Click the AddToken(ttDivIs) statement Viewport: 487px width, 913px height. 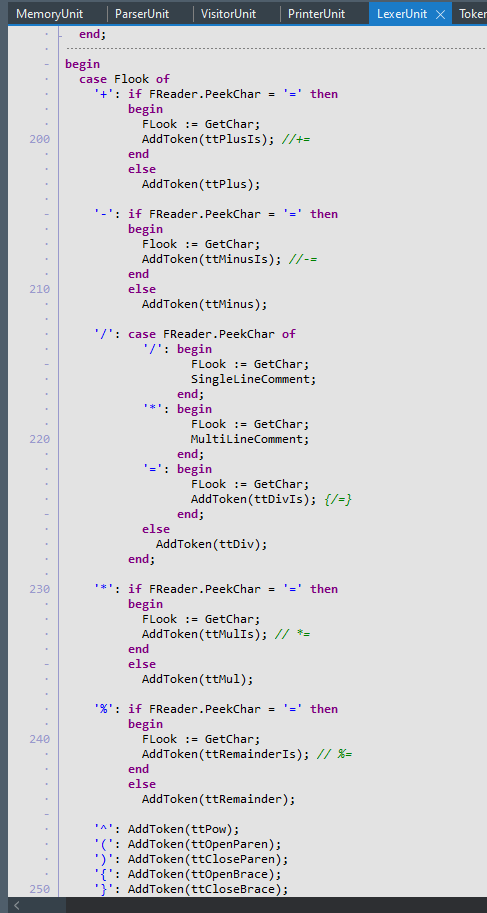coord(253,499)
